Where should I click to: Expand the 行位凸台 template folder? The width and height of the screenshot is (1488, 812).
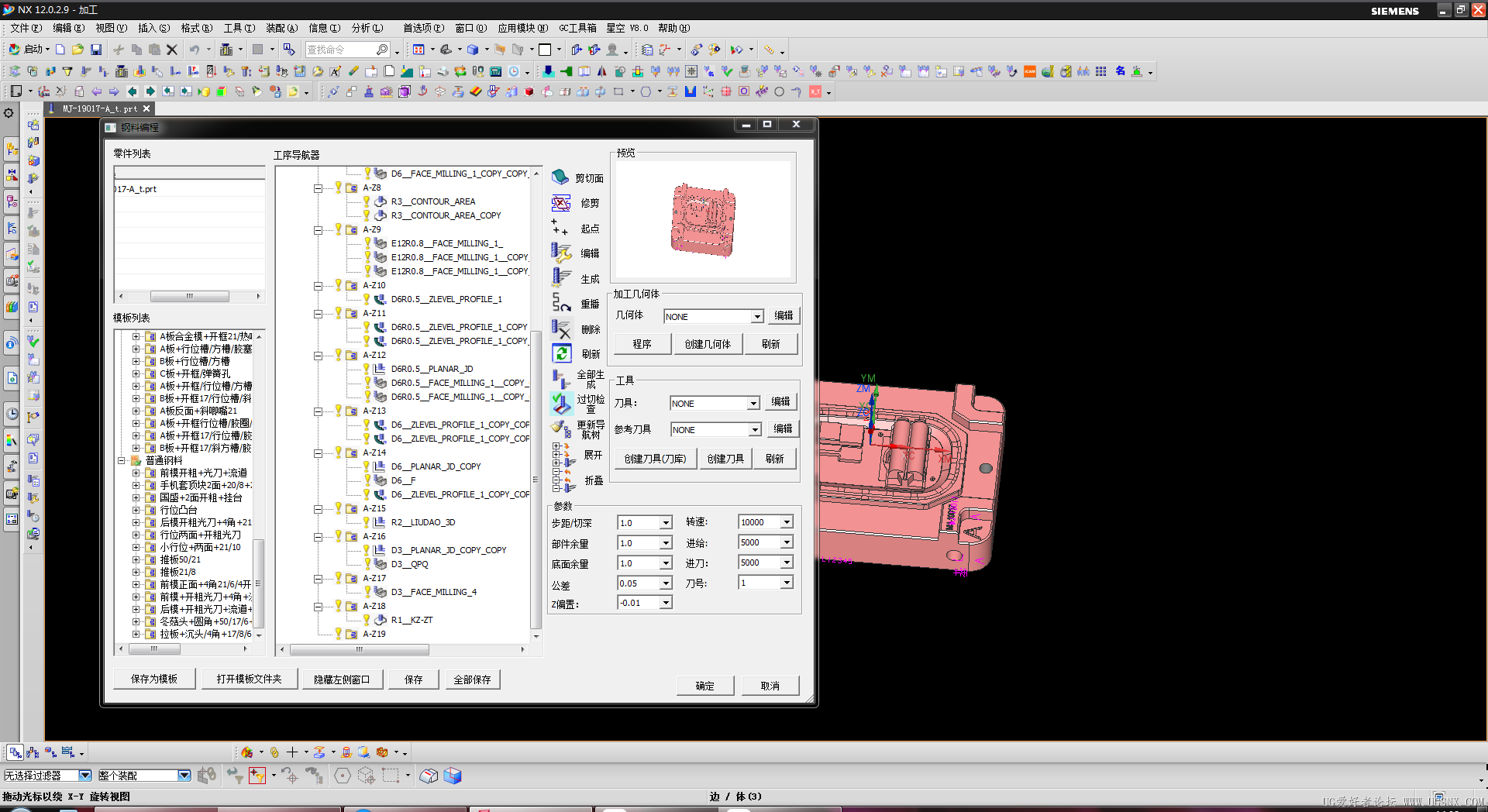136,510
